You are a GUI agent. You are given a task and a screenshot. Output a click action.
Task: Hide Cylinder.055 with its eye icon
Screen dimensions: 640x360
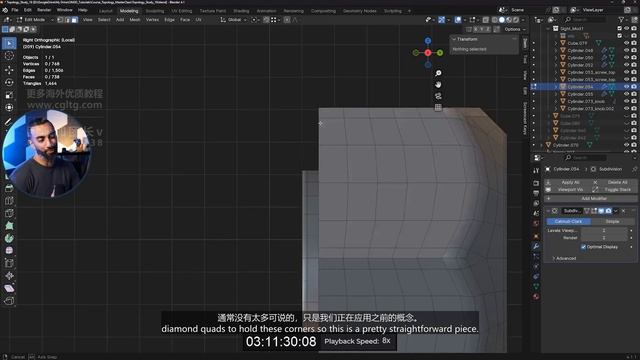coord(627,94)
